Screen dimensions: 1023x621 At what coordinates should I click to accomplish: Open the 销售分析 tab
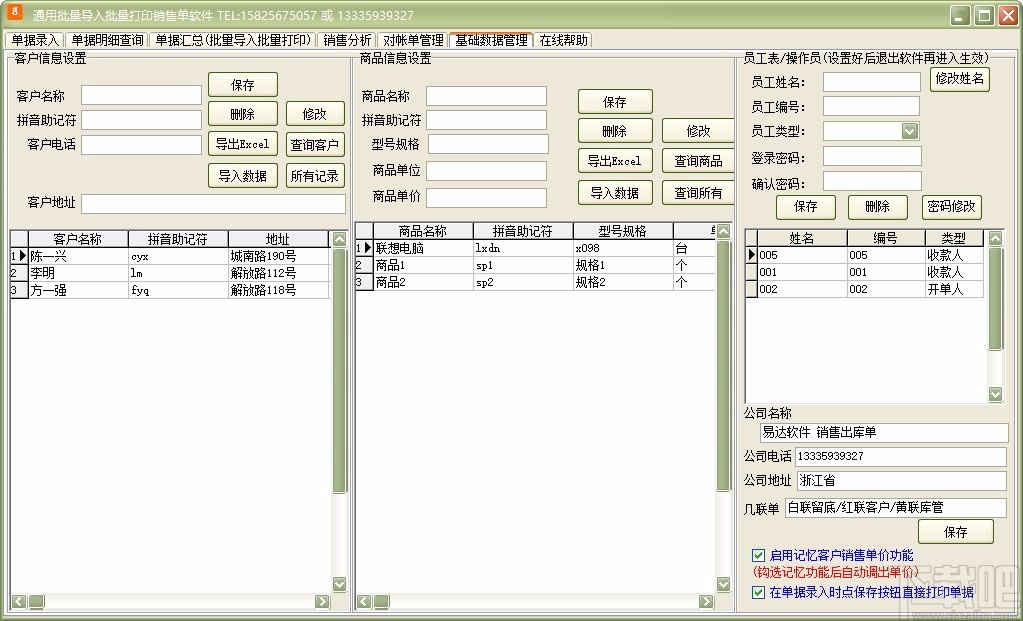345,40
